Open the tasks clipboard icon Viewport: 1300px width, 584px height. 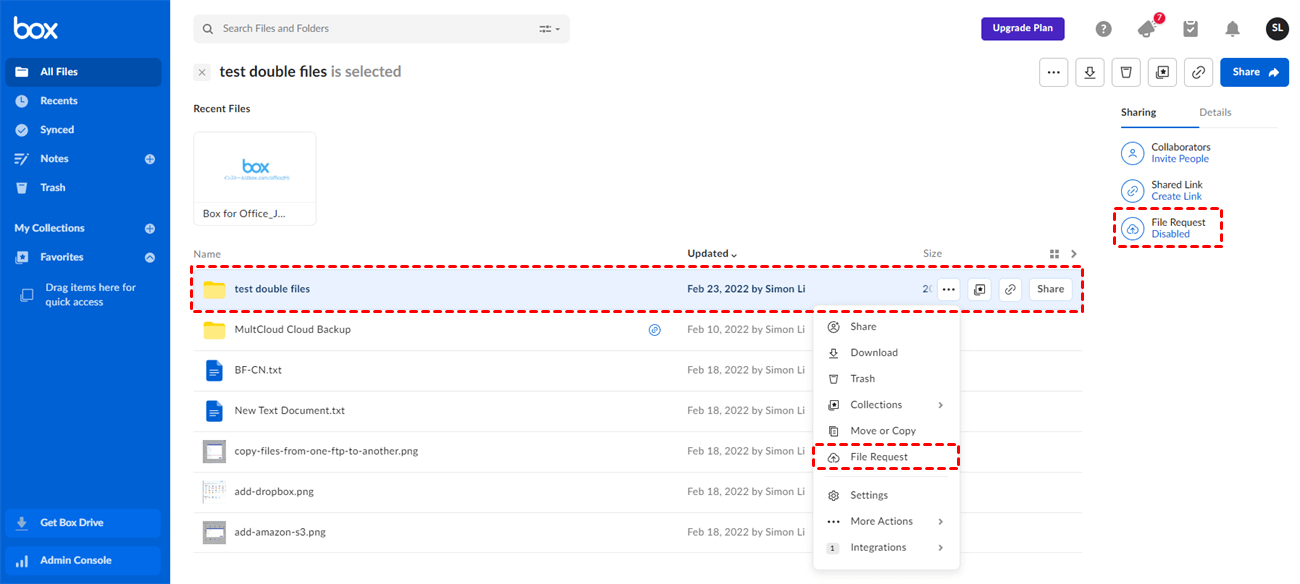[x=1190, y=29]
